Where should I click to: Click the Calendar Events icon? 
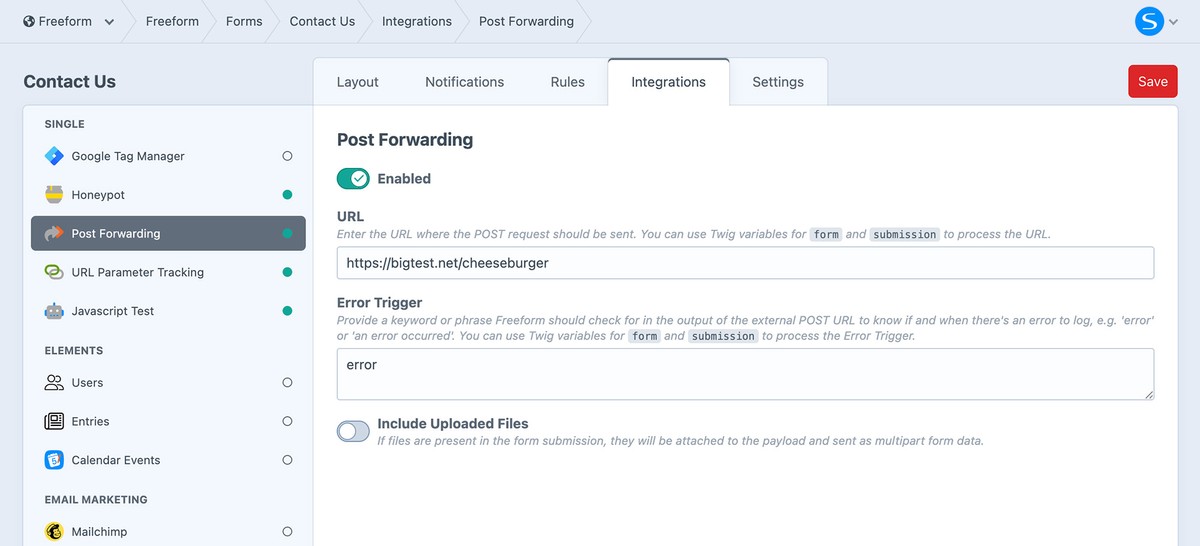(54, 460)
